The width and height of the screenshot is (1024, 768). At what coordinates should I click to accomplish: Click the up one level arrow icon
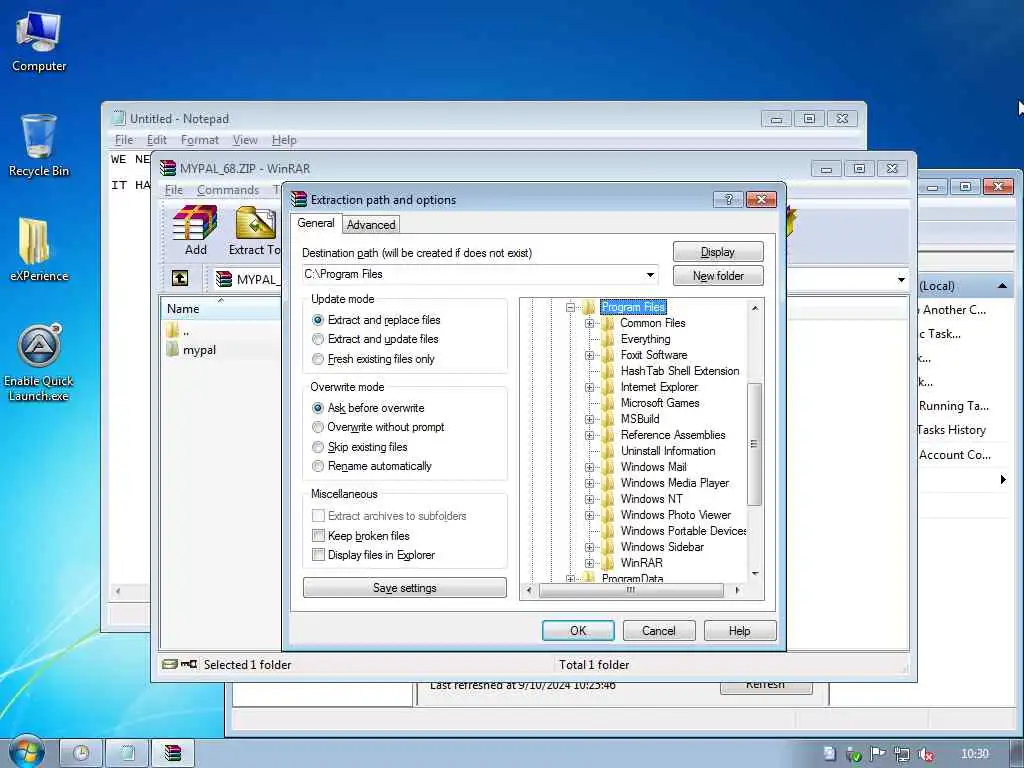(x=180, y=278)
